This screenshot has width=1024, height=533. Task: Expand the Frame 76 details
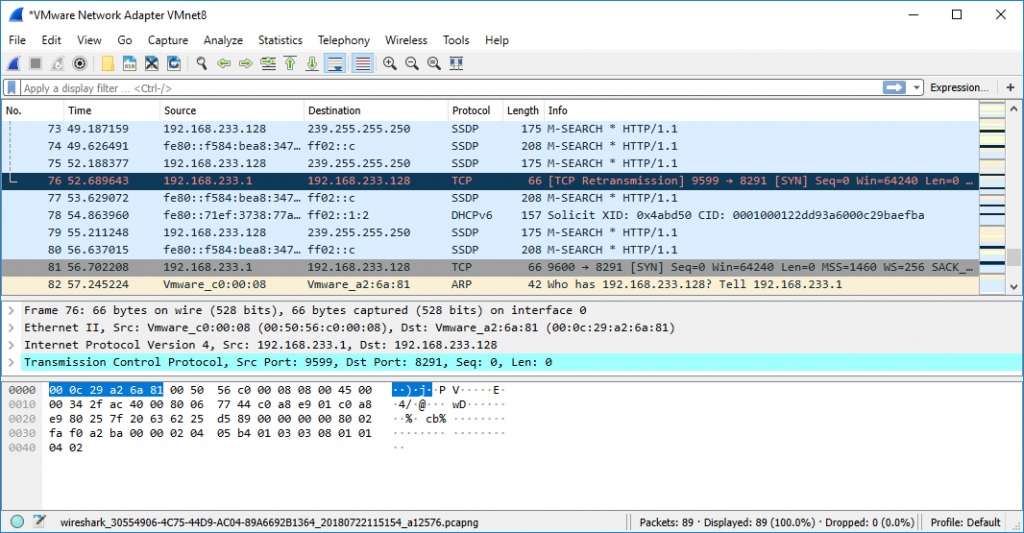[11, 310]
